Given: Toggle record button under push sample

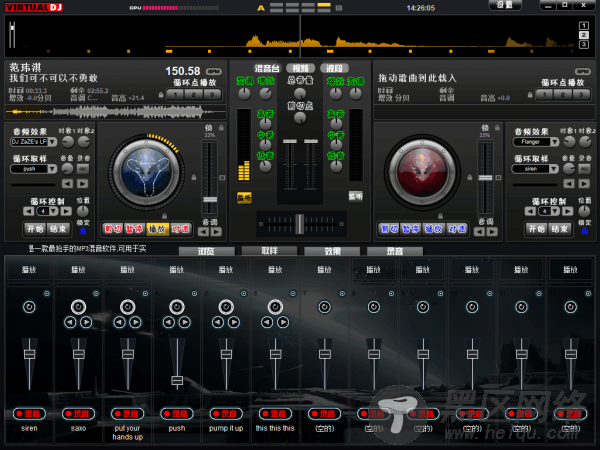Looking at the screenshot, I should [177, 414].
